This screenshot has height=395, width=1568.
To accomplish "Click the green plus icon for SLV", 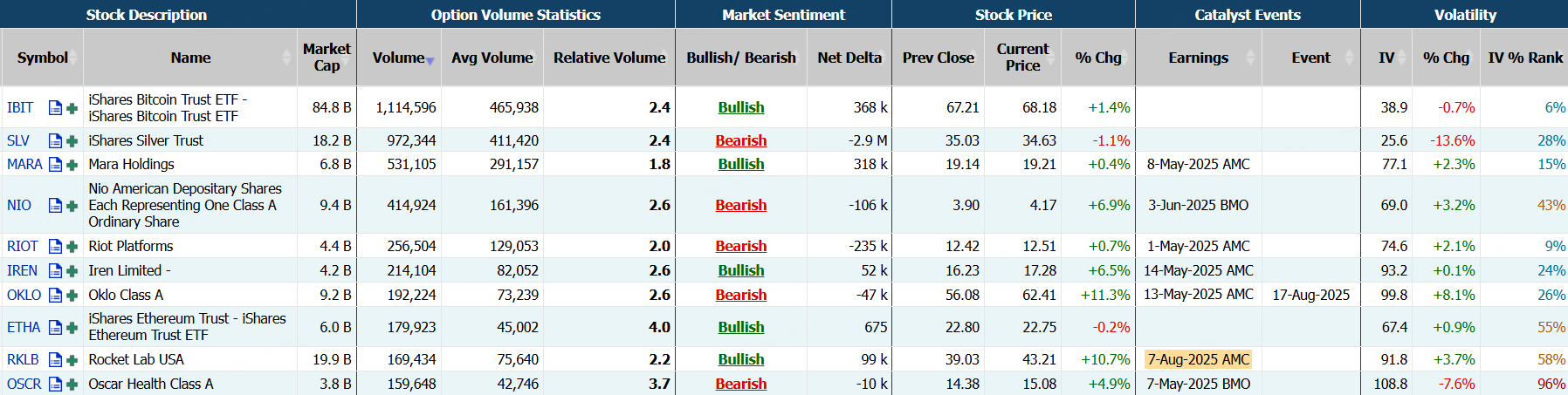I will (72, 141).
